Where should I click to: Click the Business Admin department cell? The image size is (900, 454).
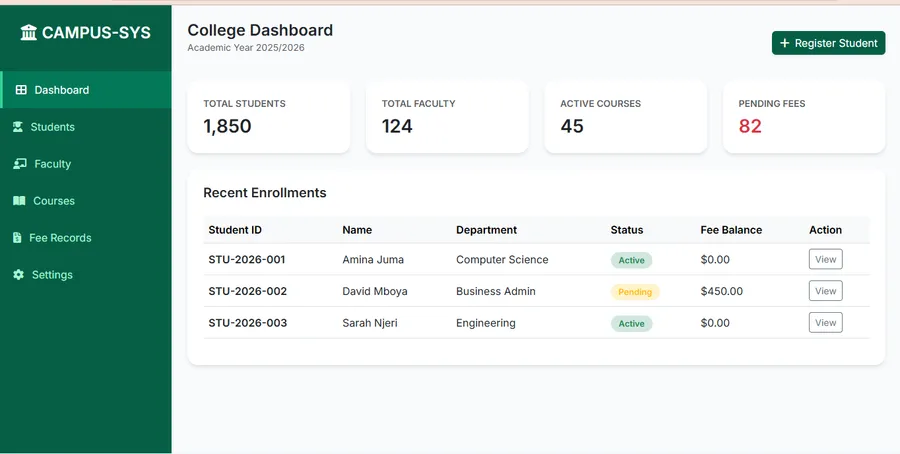pyautogui.click(x=496, y=291)
